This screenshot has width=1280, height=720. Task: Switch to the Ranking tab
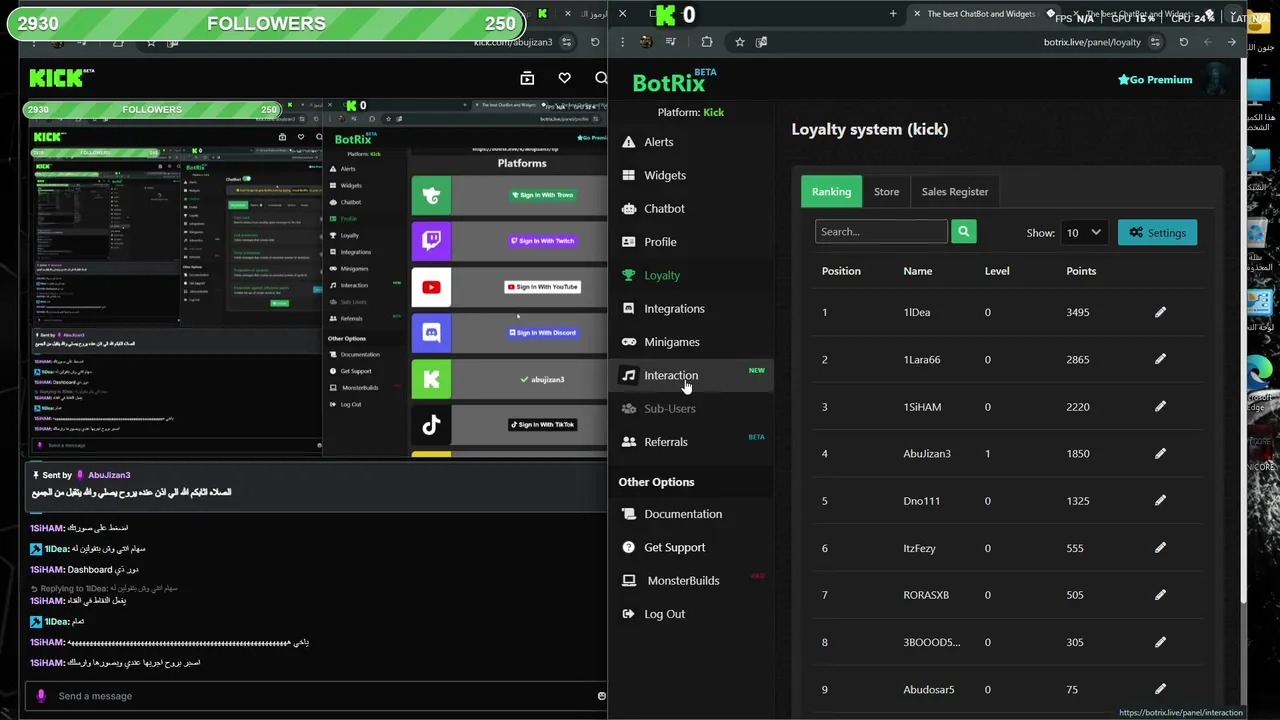831,191
